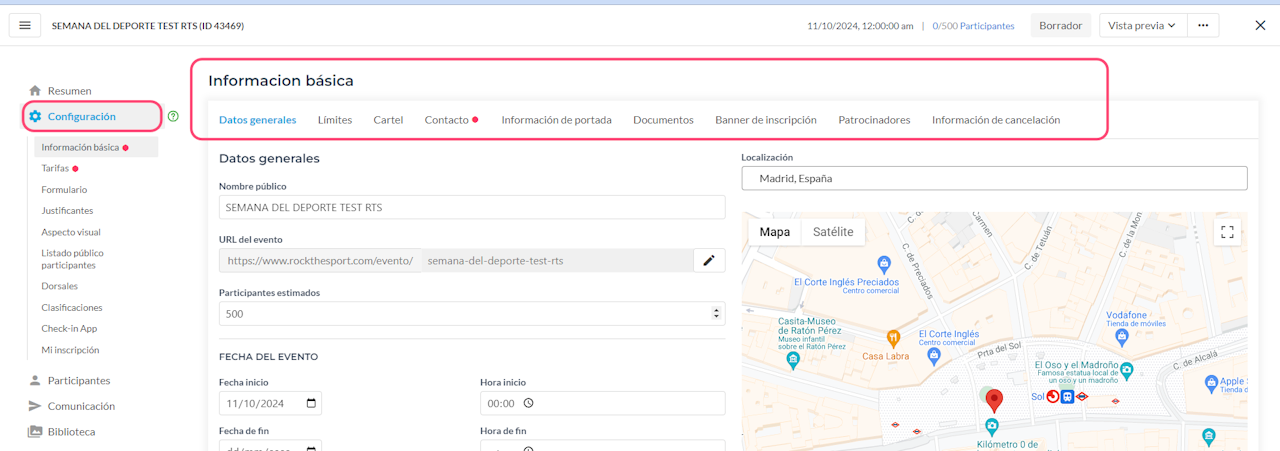Open calendar picker for Fecha inicio
This screenshot has height=451, width=1280.
click(311, 403)
